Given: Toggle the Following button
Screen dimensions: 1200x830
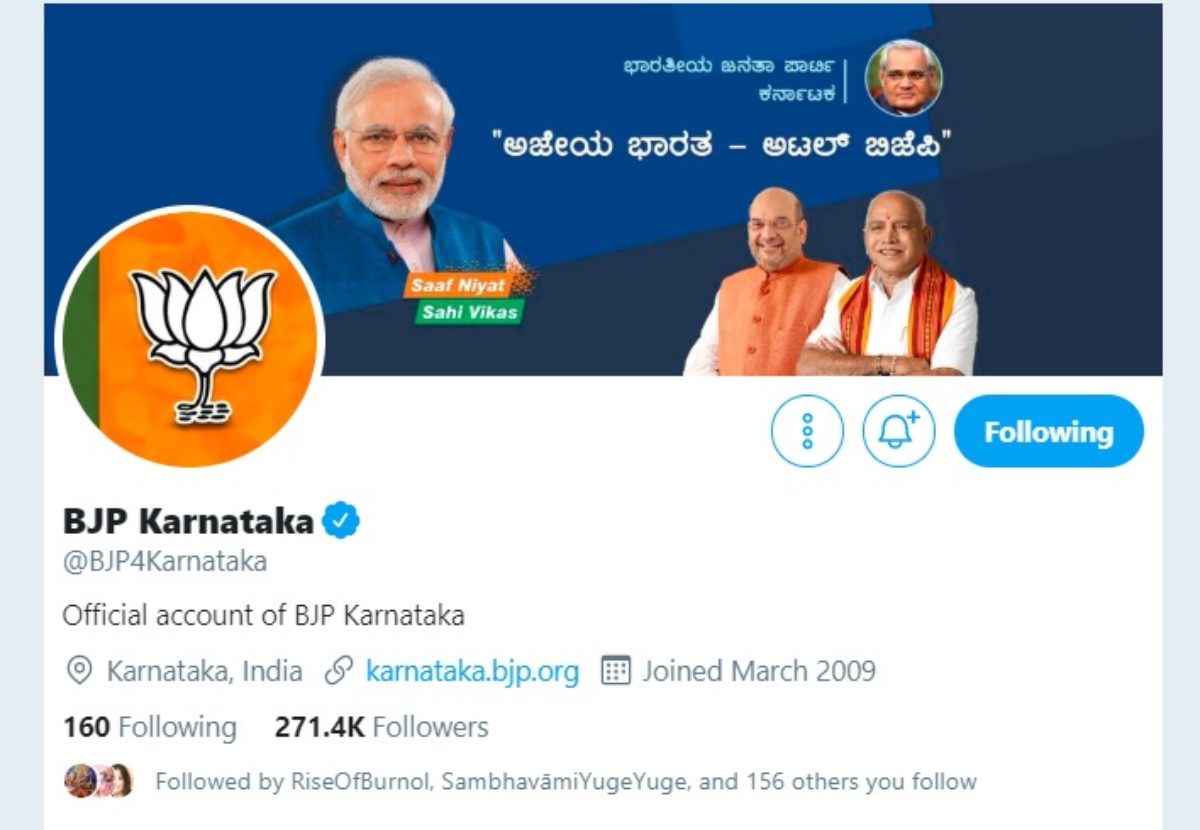Looking at the screenshot, I should [1049, 431].
